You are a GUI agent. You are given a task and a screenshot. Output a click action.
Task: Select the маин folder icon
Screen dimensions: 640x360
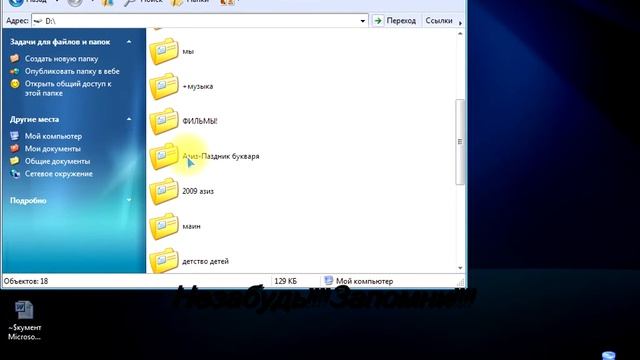click(x=164, y=227)
